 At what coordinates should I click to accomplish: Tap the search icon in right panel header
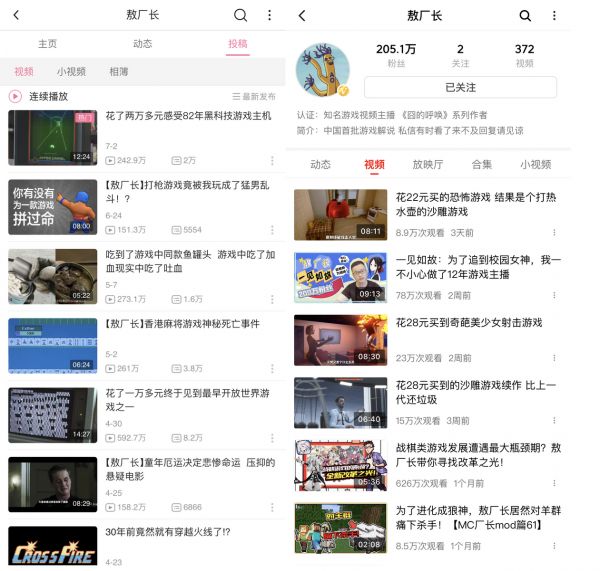525,15
